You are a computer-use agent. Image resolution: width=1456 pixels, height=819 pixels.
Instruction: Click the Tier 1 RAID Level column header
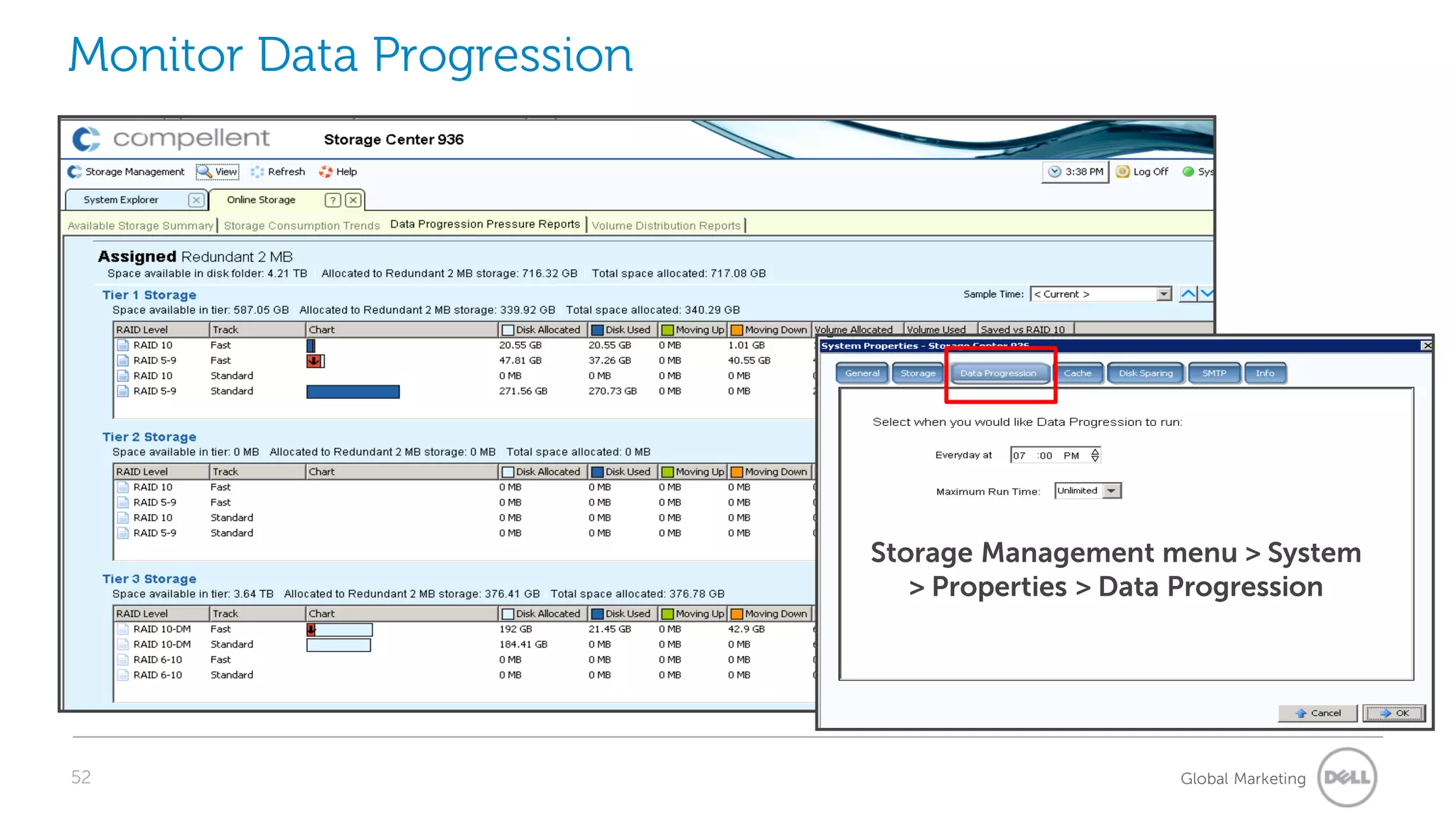[161, 330]
